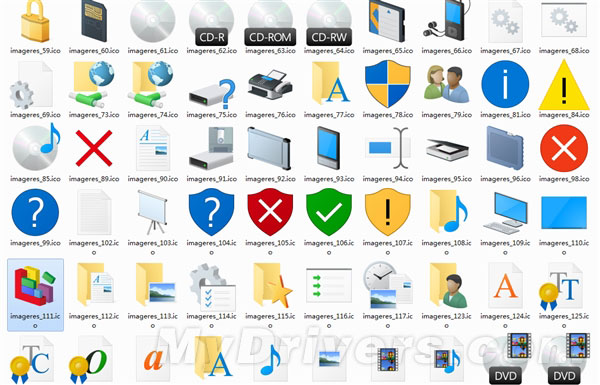600x385 pixels.
Task: Select the blue question circle imageres_99.ico
Action: tap(35, 212)
